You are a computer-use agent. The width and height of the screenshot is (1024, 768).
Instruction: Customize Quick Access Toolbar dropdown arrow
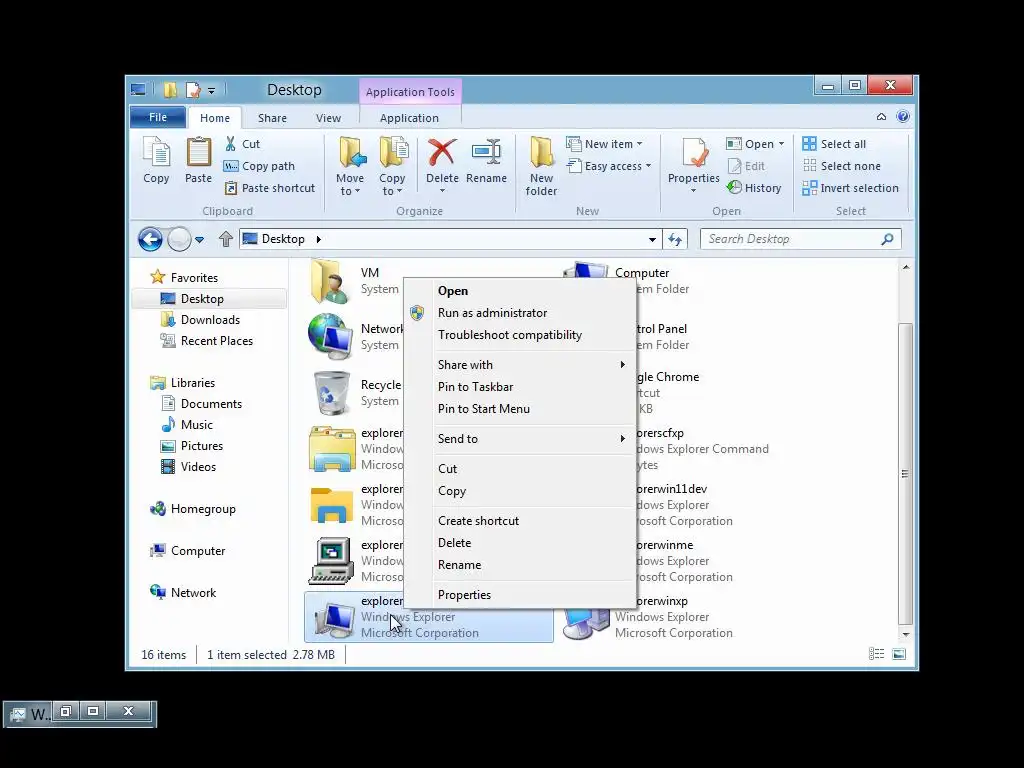[x=211, y=90]
